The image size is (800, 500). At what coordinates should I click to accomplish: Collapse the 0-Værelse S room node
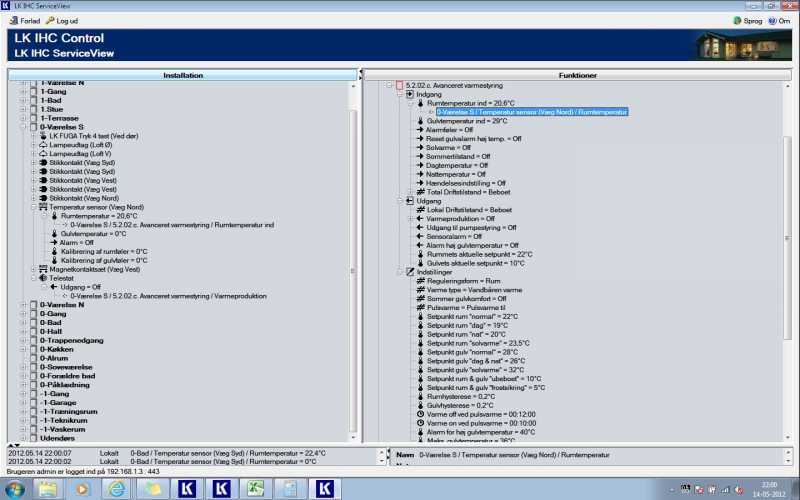click(23, 127)
